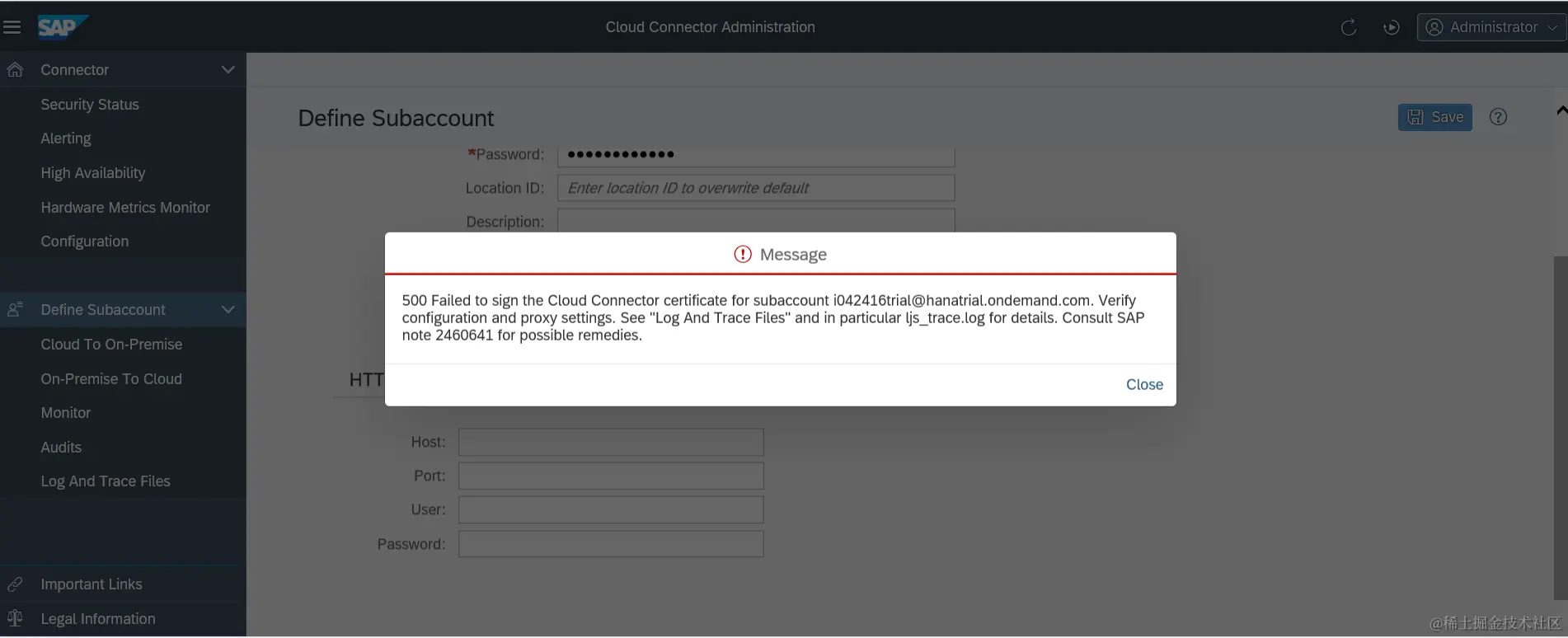Click the Define Subaccount person icon
The width and height of the screenshot is (1568, 638).
coord(15,310)
